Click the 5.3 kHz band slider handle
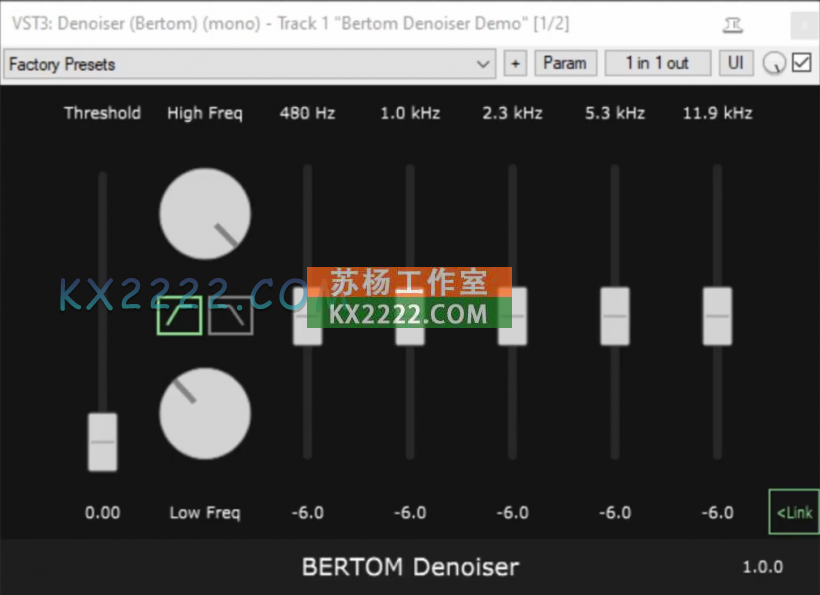The width and height of the screenshot is (820, 595). point(615,316)
